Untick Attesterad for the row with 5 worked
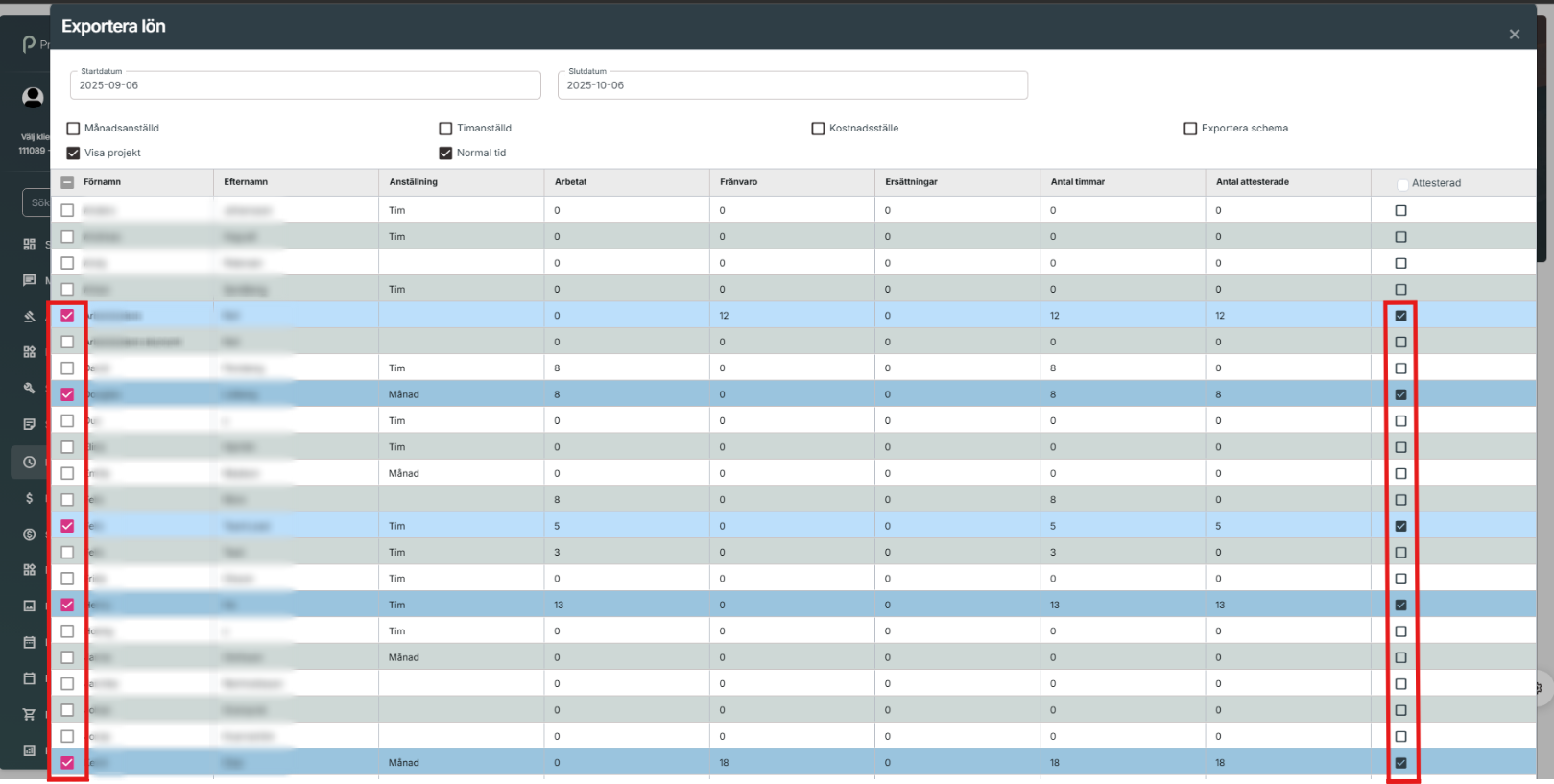This screenshot has width=1554, height=784. (x=1400, y=526)
